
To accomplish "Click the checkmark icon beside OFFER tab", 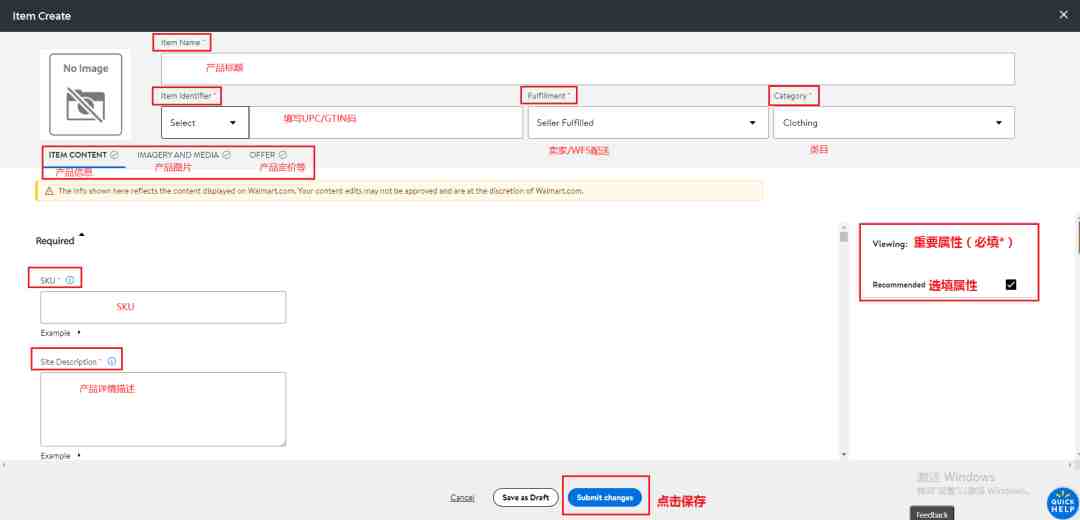I will pyautogui.click(x=282, y=156).
